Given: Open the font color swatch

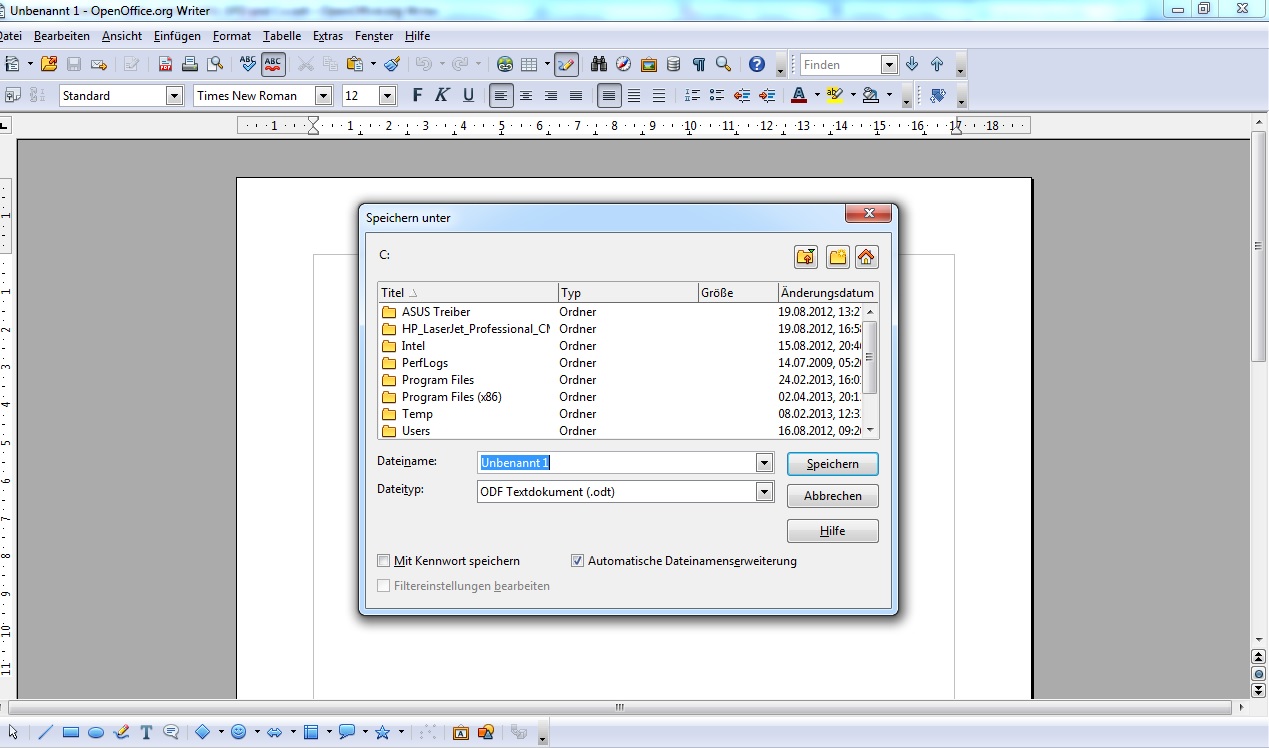Looking at the screenshot, I should 798,96.
